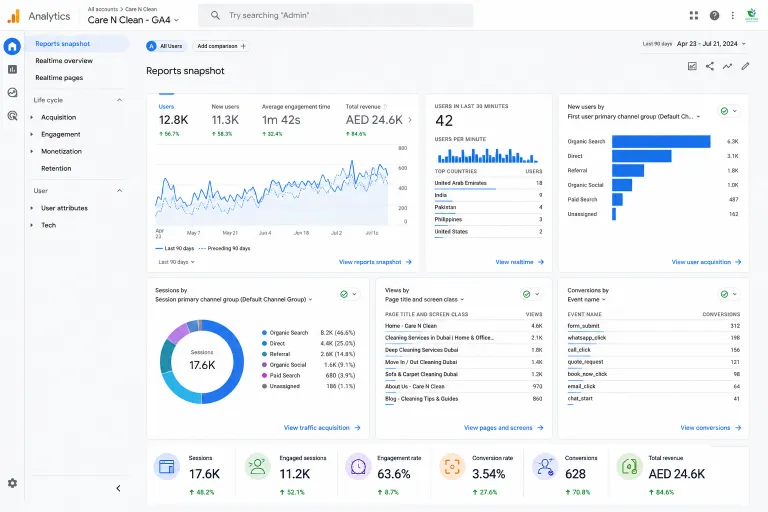Image resolution: width=768 pixels, height=512 pixels.
Task: Collapse the Life cycle section
Action: (x=119, y=100)
